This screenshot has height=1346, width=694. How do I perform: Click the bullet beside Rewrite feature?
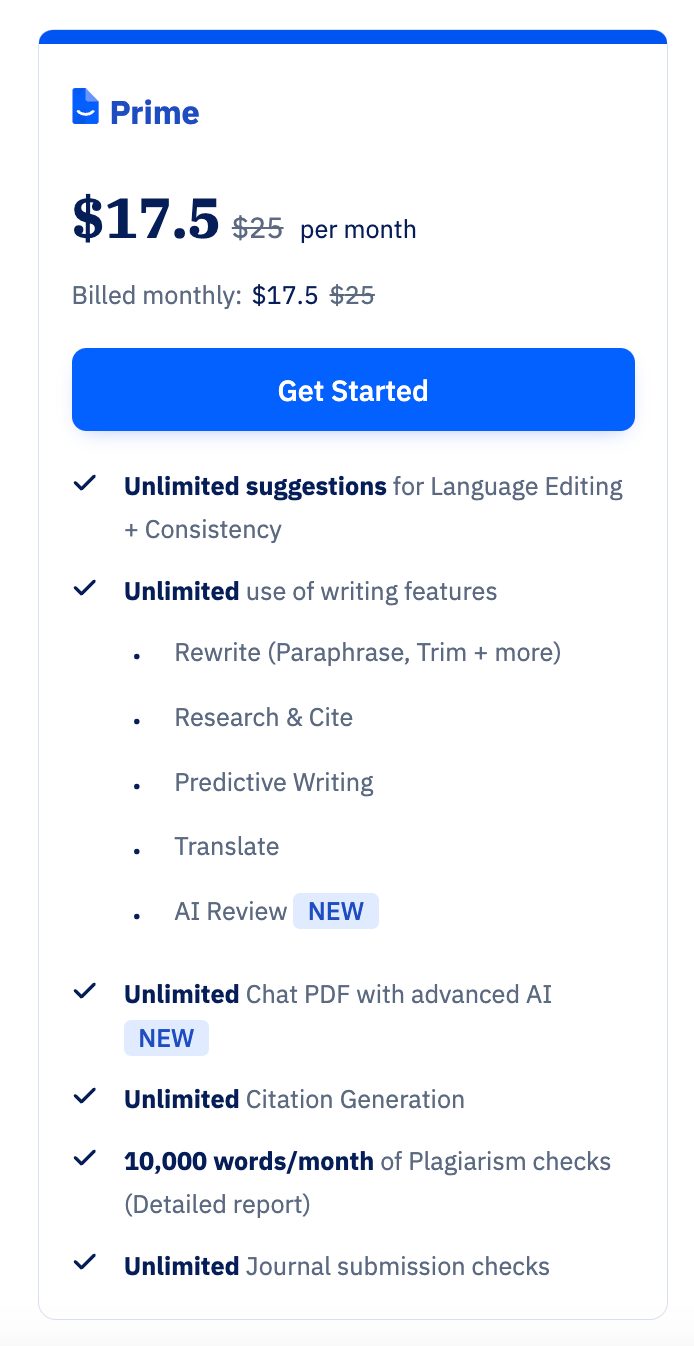coord(136,657)
